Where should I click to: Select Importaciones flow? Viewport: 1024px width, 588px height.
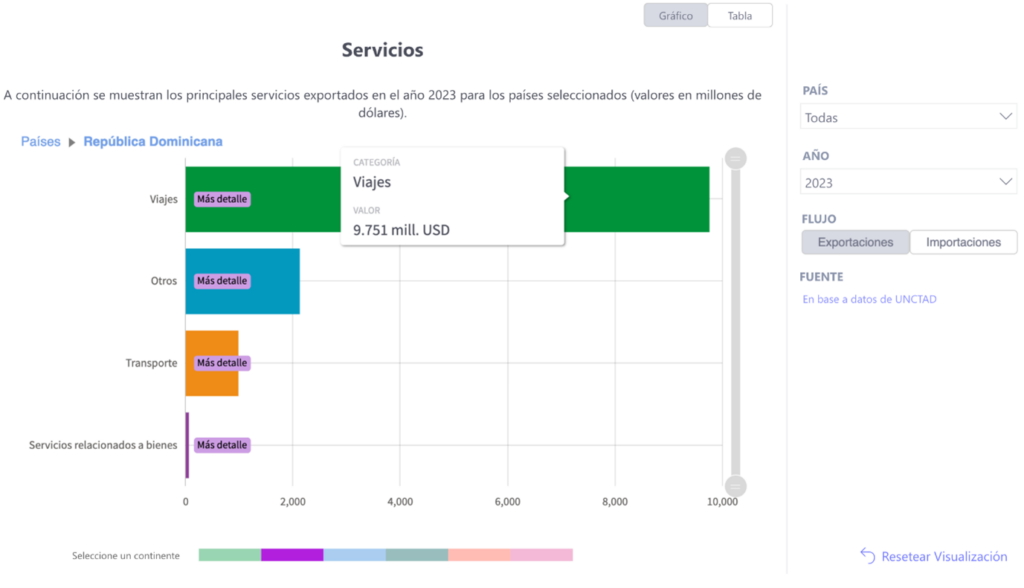(x=963, y=242)
